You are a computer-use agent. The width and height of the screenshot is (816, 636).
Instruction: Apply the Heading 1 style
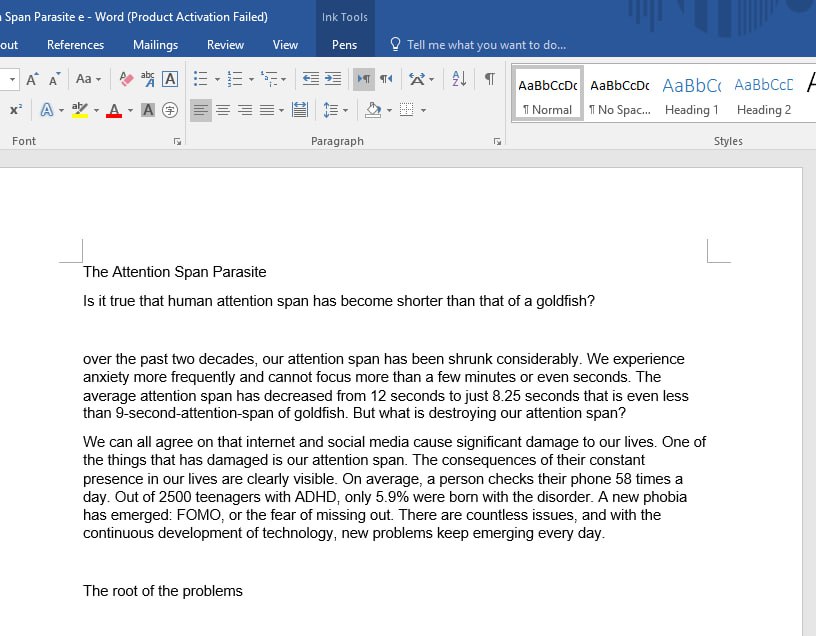point(691,96)
